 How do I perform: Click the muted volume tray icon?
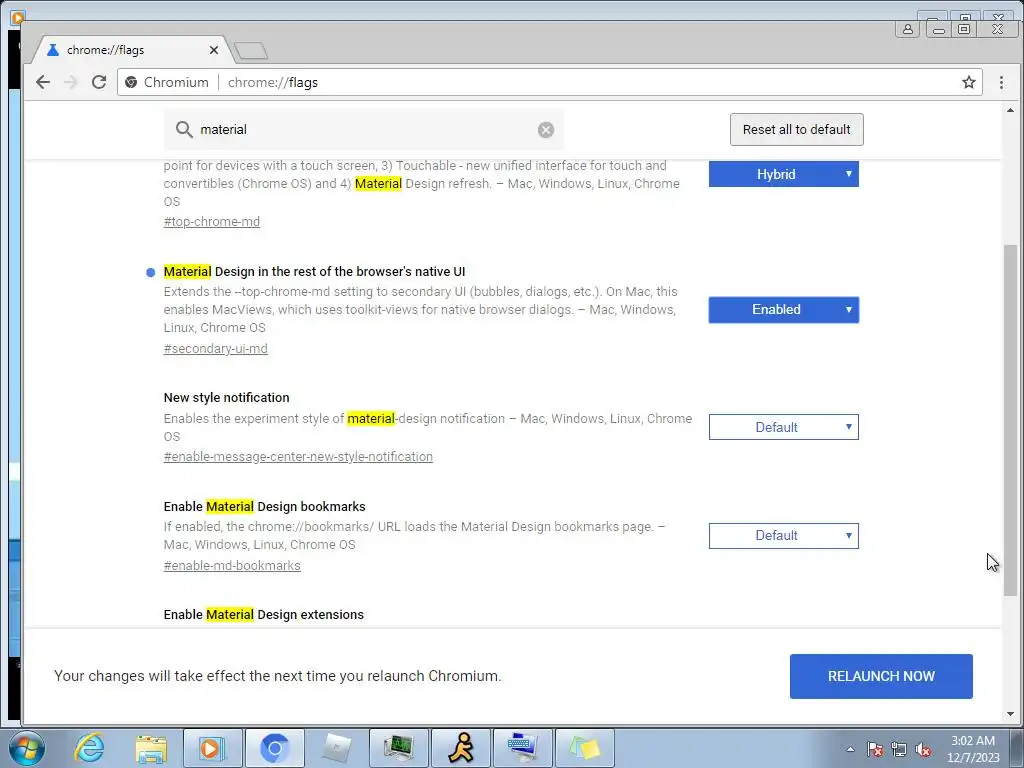(923, 749)
